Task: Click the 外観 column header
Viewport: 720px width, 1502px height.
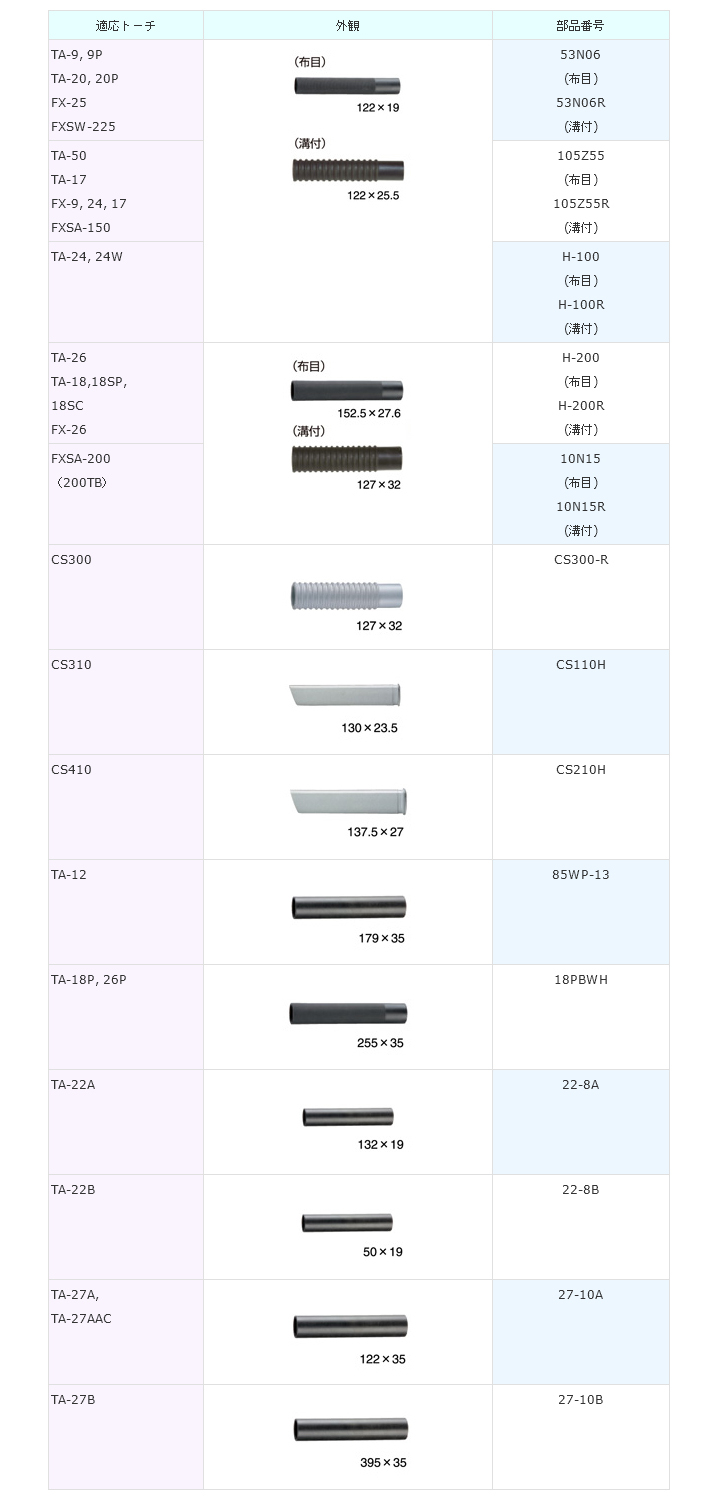Action: [x=347, y=25]
